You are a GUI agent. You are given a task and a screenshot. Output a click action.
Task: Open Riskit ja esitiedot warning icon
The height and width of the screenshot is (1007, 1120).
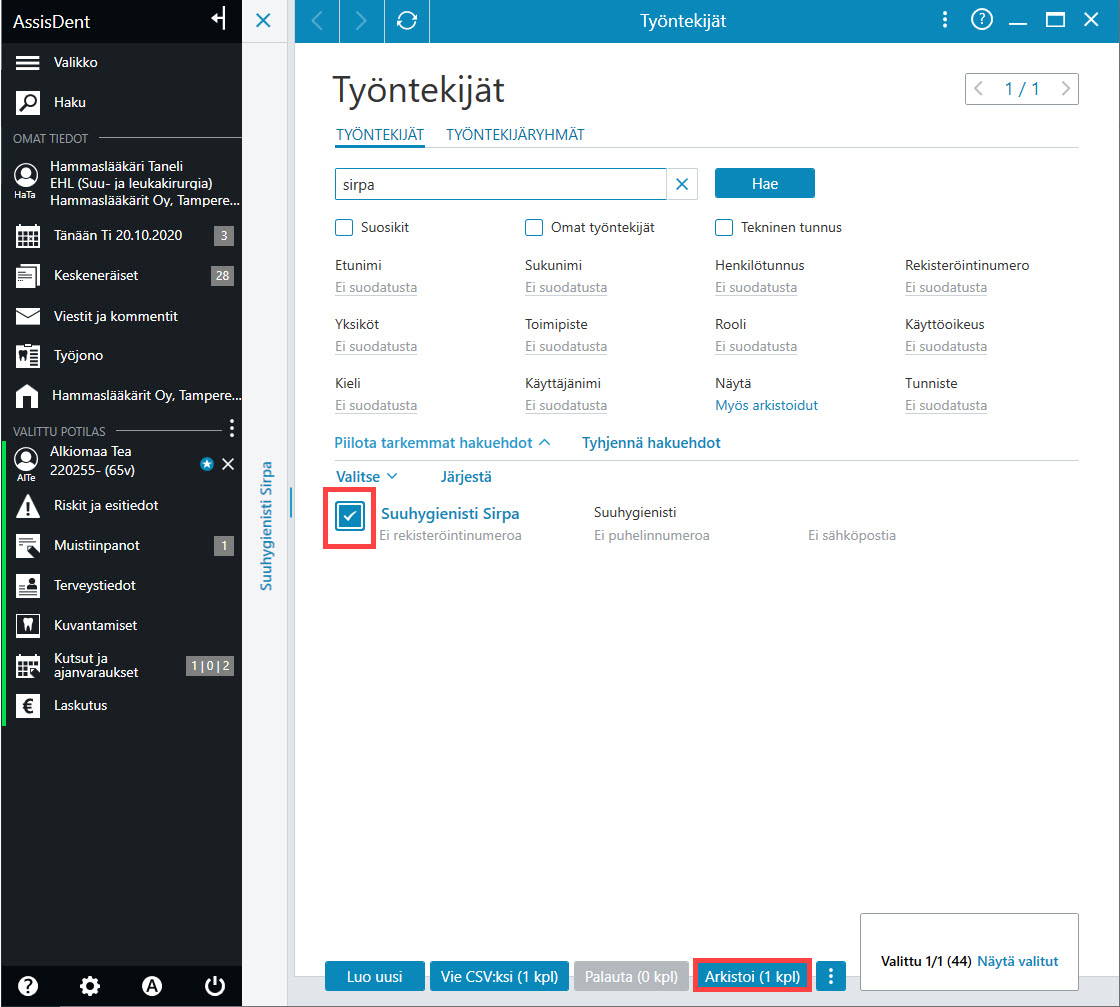click(27, 506)
